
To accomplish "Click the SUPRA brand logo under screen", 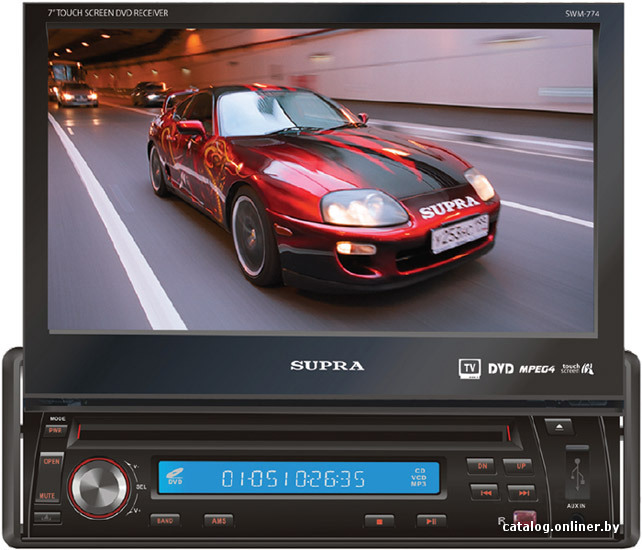I will click(327, 366).
